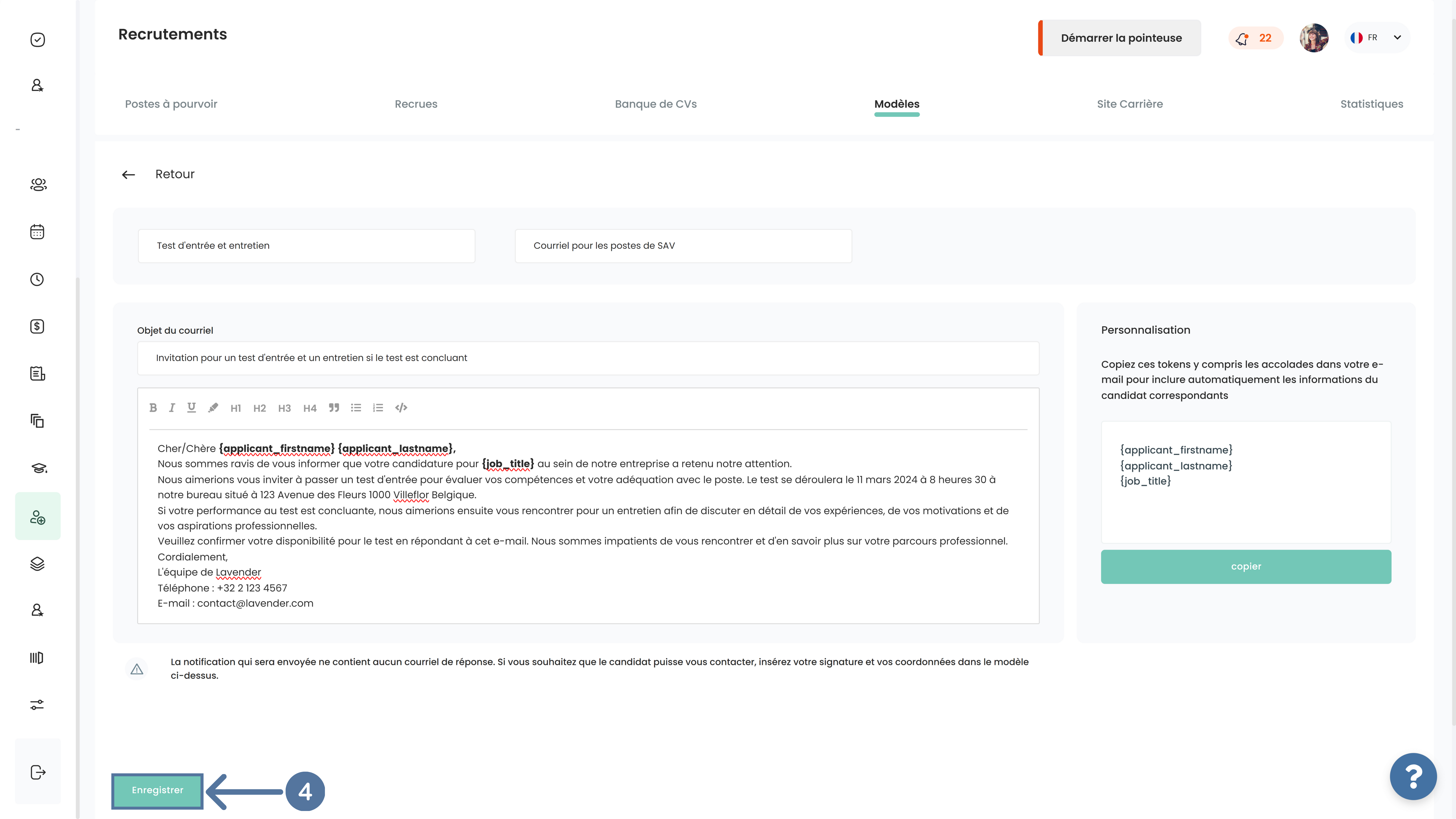Click the Recrutements page title

[x=172, y=34]
